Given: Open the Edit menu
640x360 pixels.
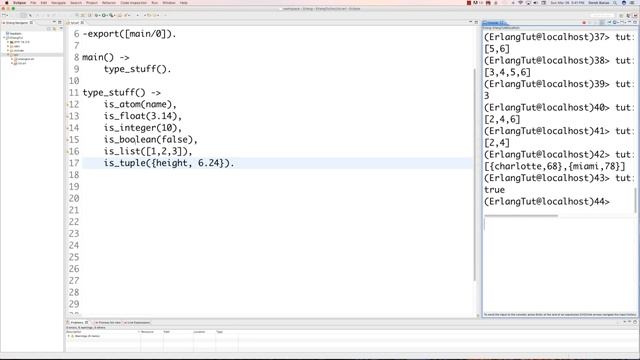Looking at the screenshot, I should pos(44,2).
